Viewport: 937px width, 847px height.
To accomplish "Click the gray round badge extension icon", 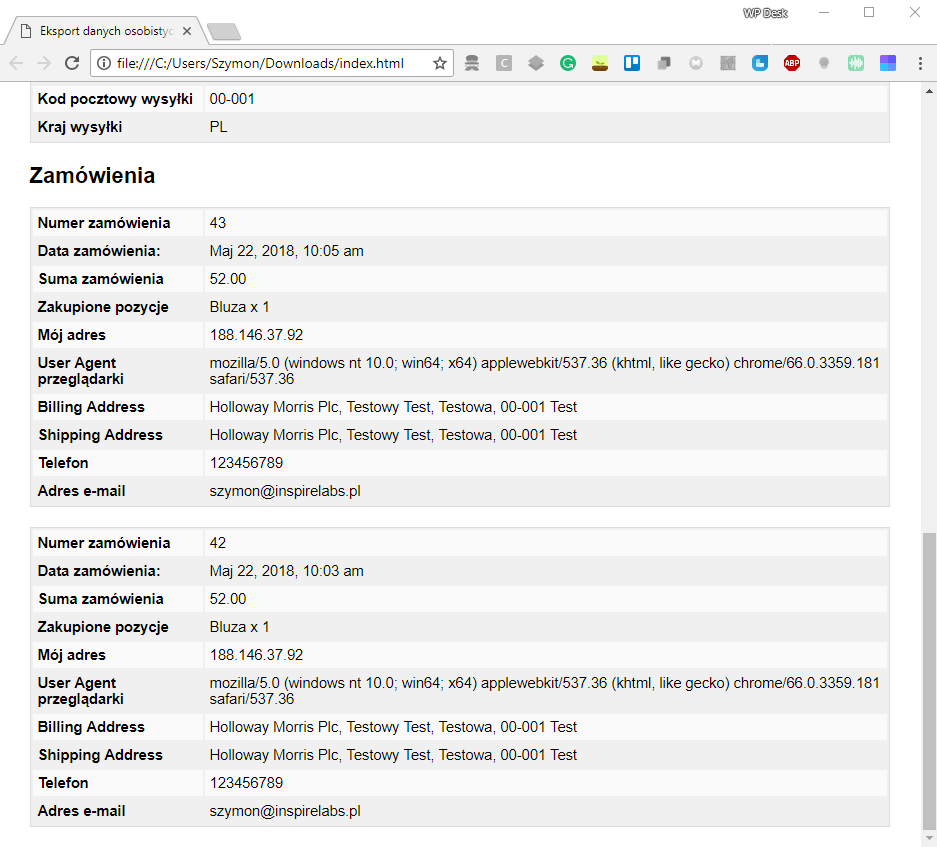I will (696, 63).
